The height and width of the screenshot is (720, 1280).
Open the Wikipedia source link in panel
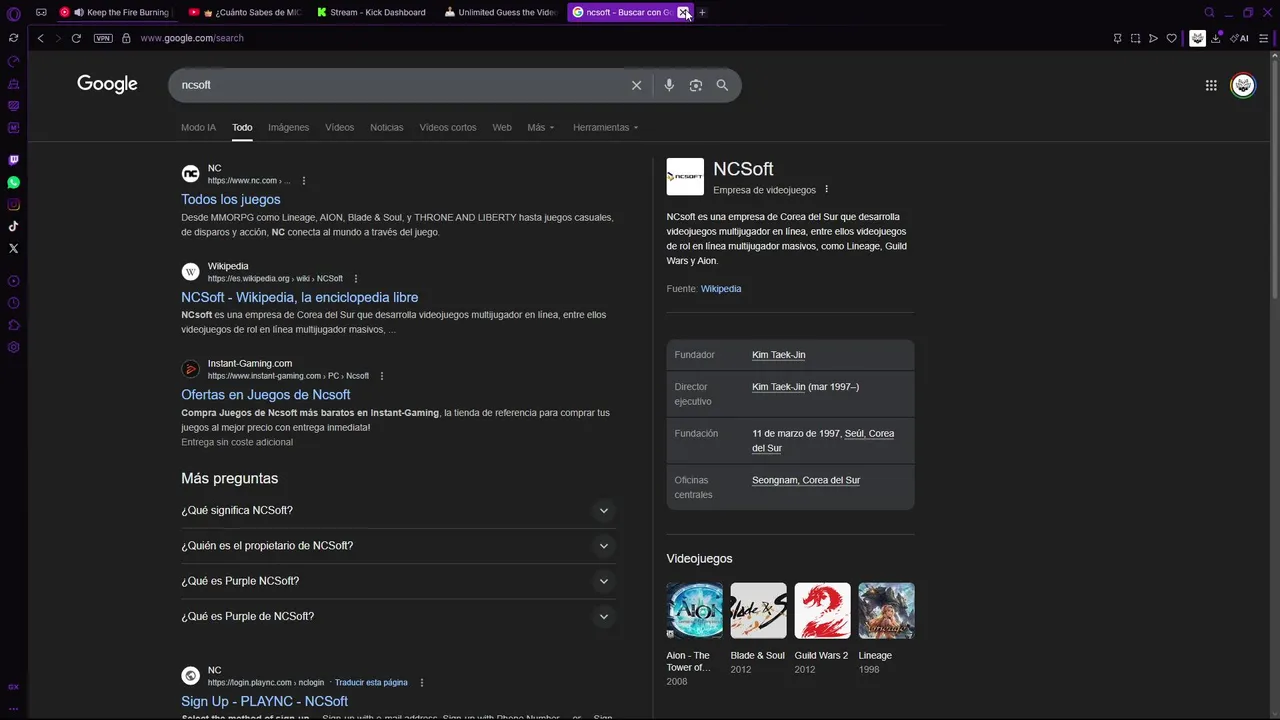click(721, 289)
